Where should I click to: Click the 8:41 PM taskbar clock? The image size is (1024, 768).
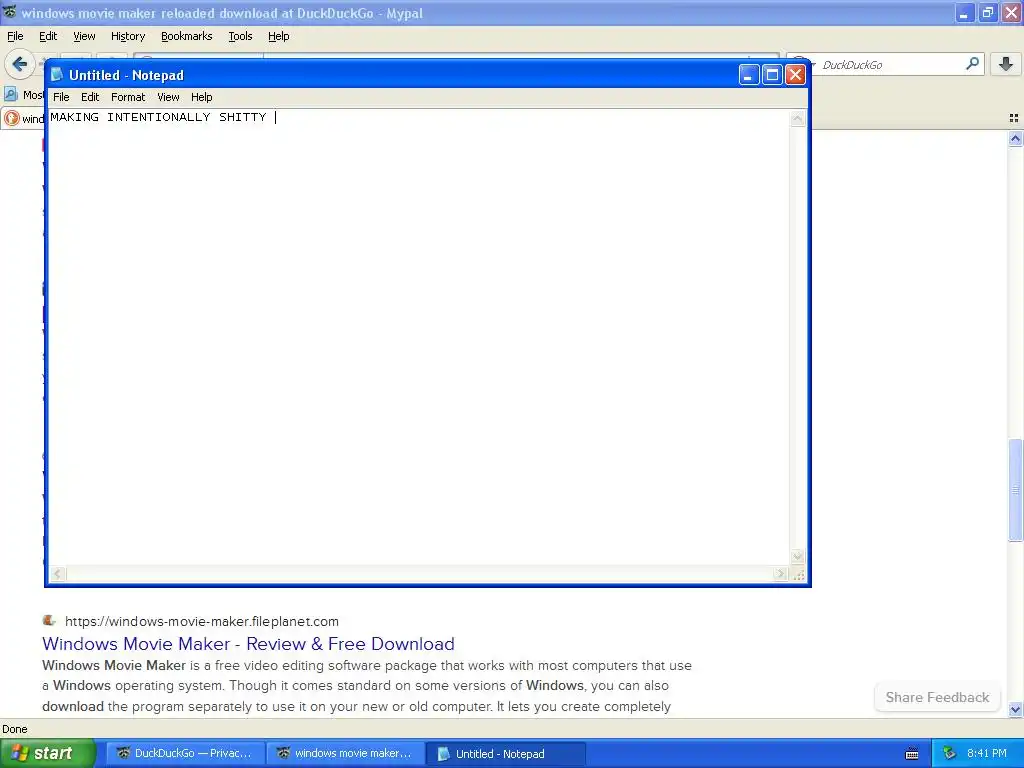[987, 754]
